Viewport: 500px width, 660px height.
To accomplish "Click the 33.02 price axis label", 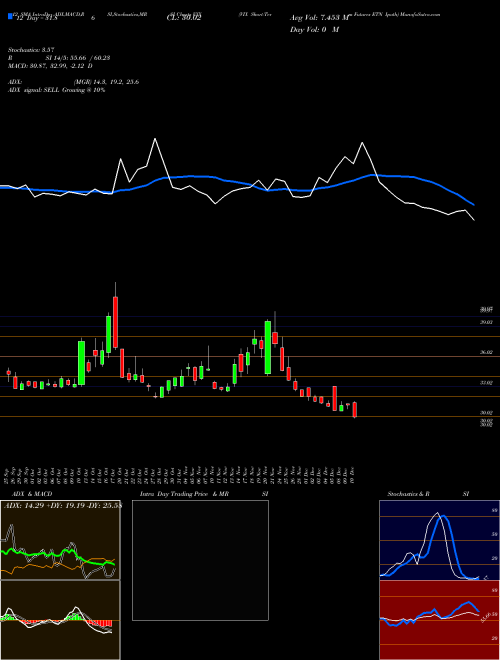I will (486, 383).
